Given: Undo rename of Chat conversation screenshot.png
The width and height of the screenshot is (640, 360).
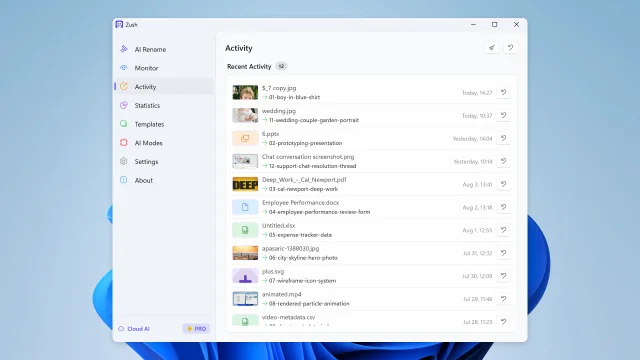Looking at the screenshot, I should 504,161.
